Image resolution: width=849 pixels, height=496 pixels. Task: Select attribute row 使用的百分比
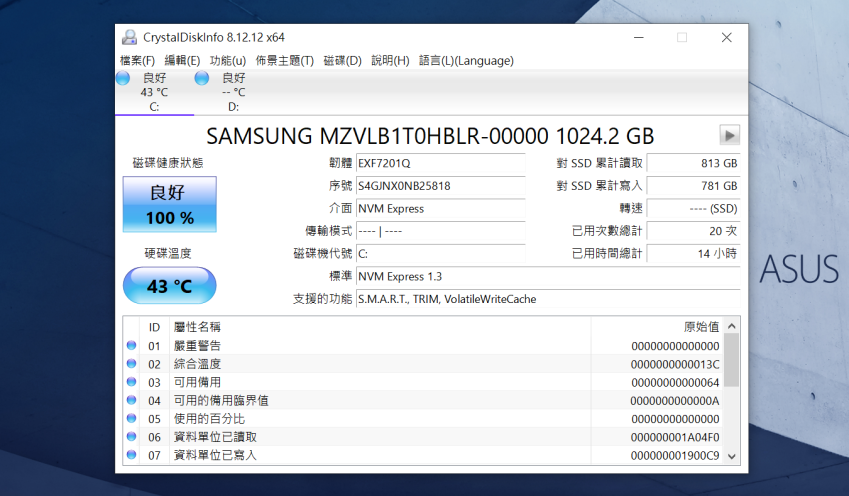423,419
